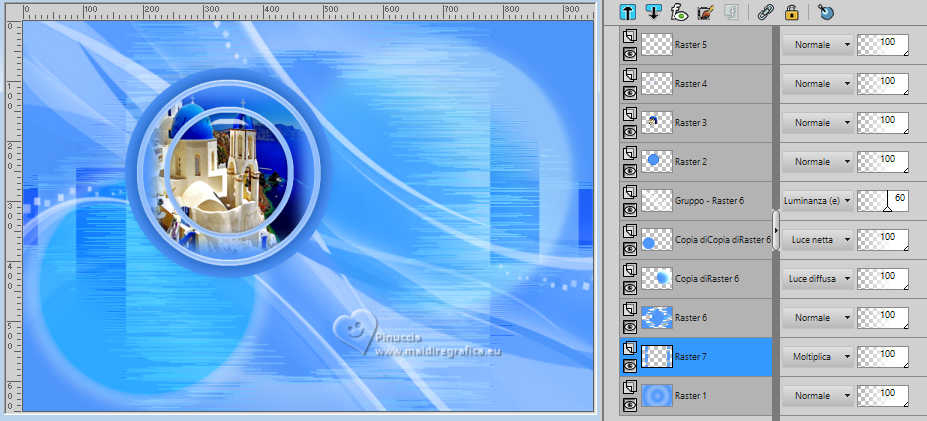Click the up-arrow icon in the layers toolbar
The width and height of the screenshot is (927, 421).
pos(628,11)
